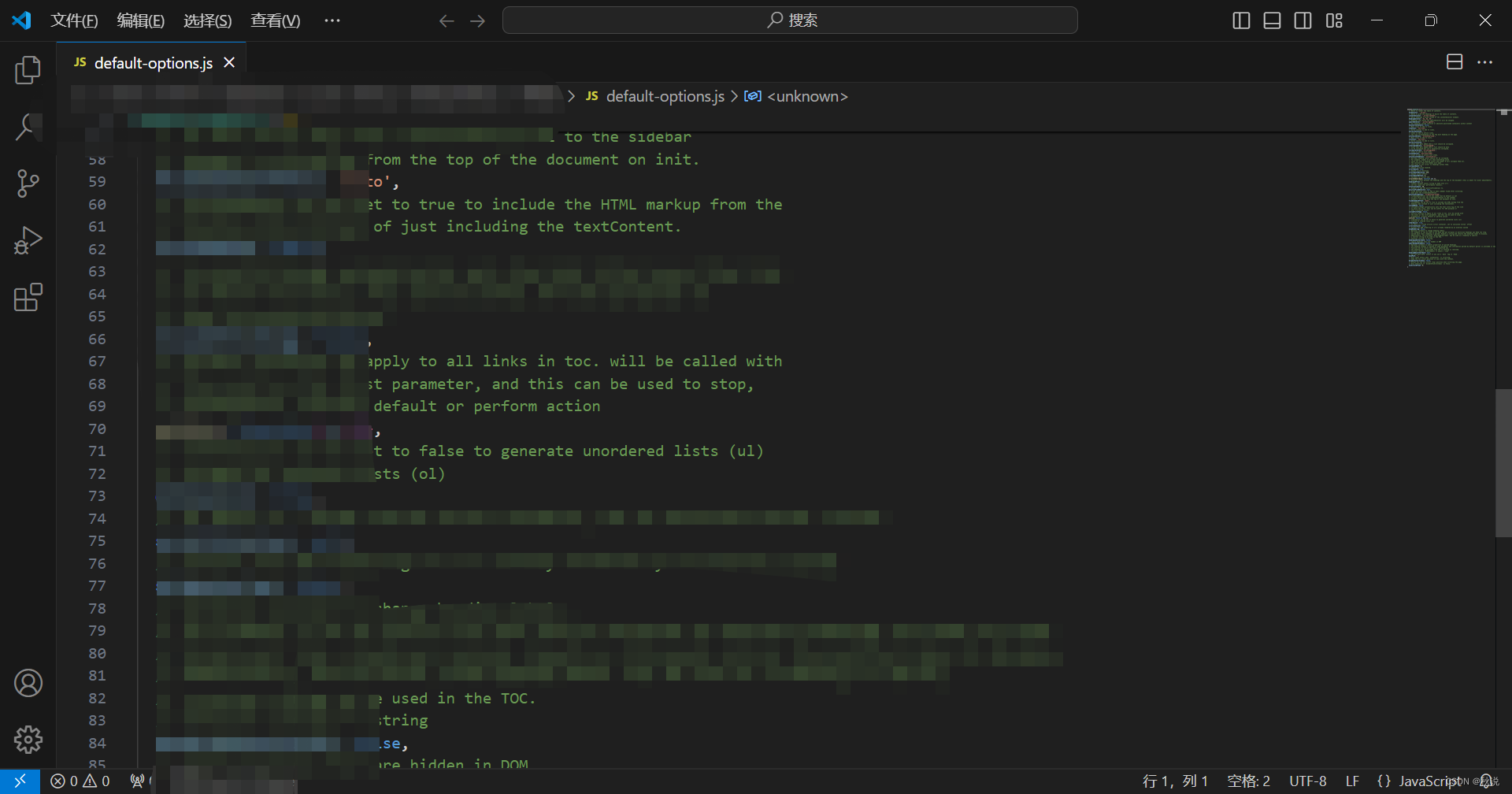Open customize layout options
The height and width of the screenshot is (794, 1512).
coord(1334,20)
